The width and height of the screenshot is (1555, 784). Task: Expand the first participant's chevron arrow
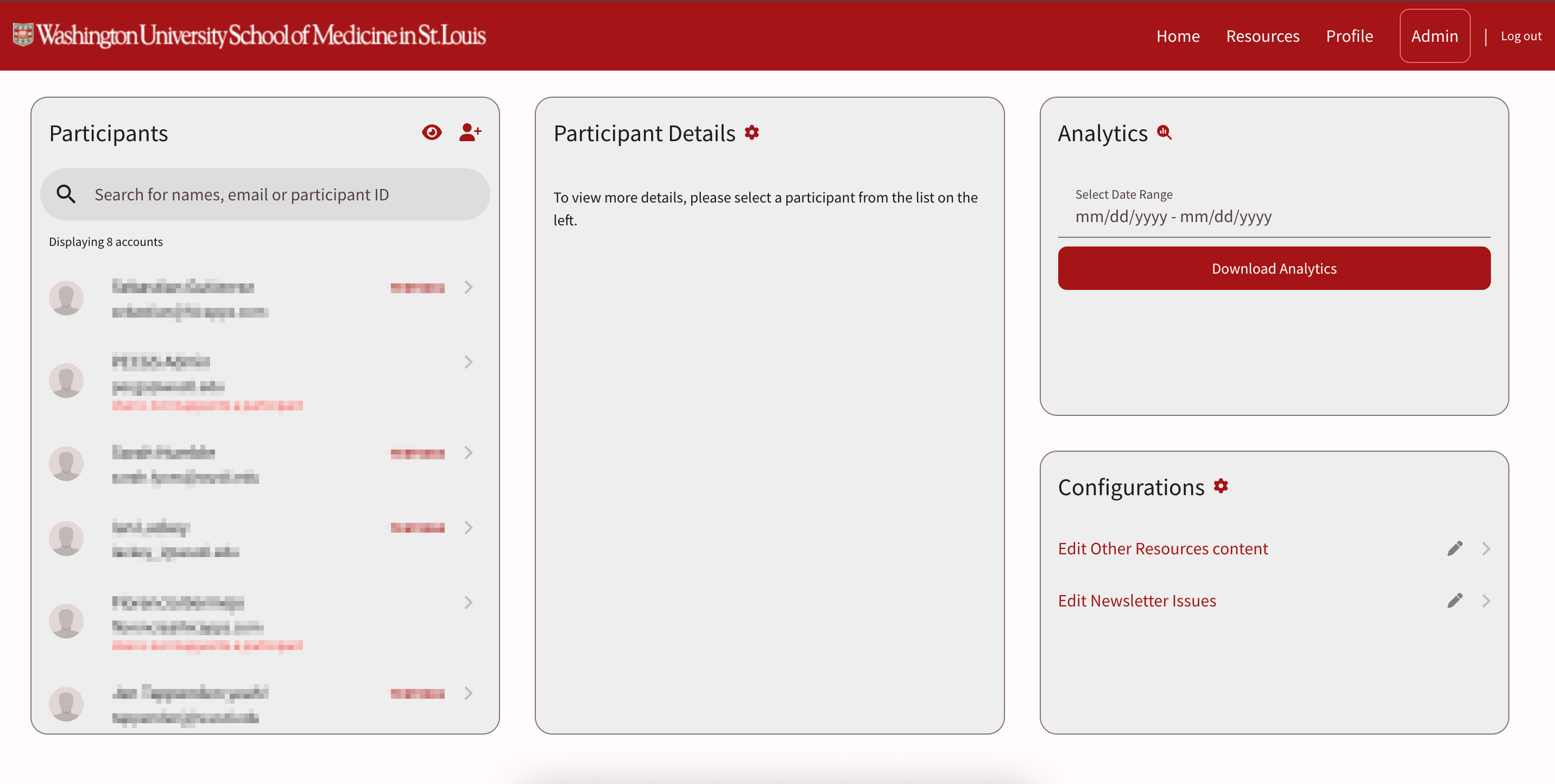coord(468,287)
